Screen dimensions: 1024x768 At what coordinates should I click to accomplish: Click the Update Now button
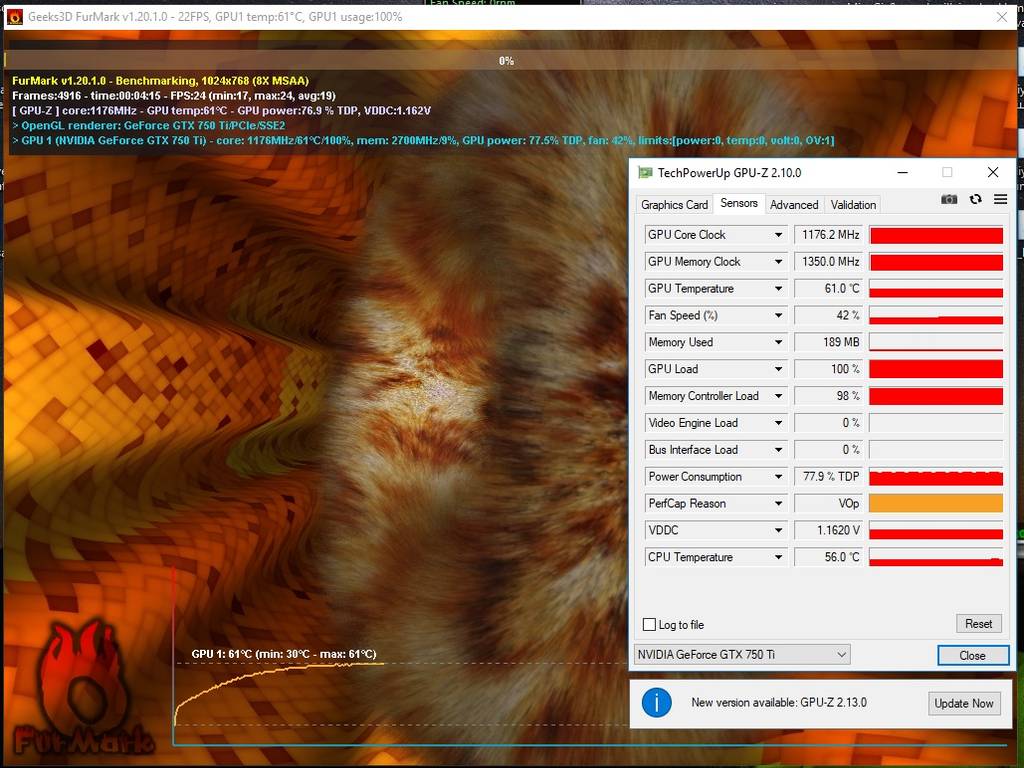(x=964, y=703)
